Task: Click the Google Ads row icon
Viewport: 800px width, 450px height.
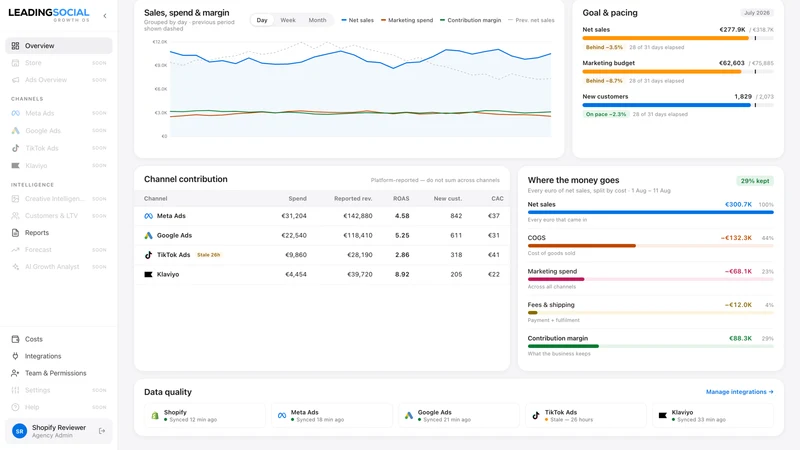Action: point(148,235)
